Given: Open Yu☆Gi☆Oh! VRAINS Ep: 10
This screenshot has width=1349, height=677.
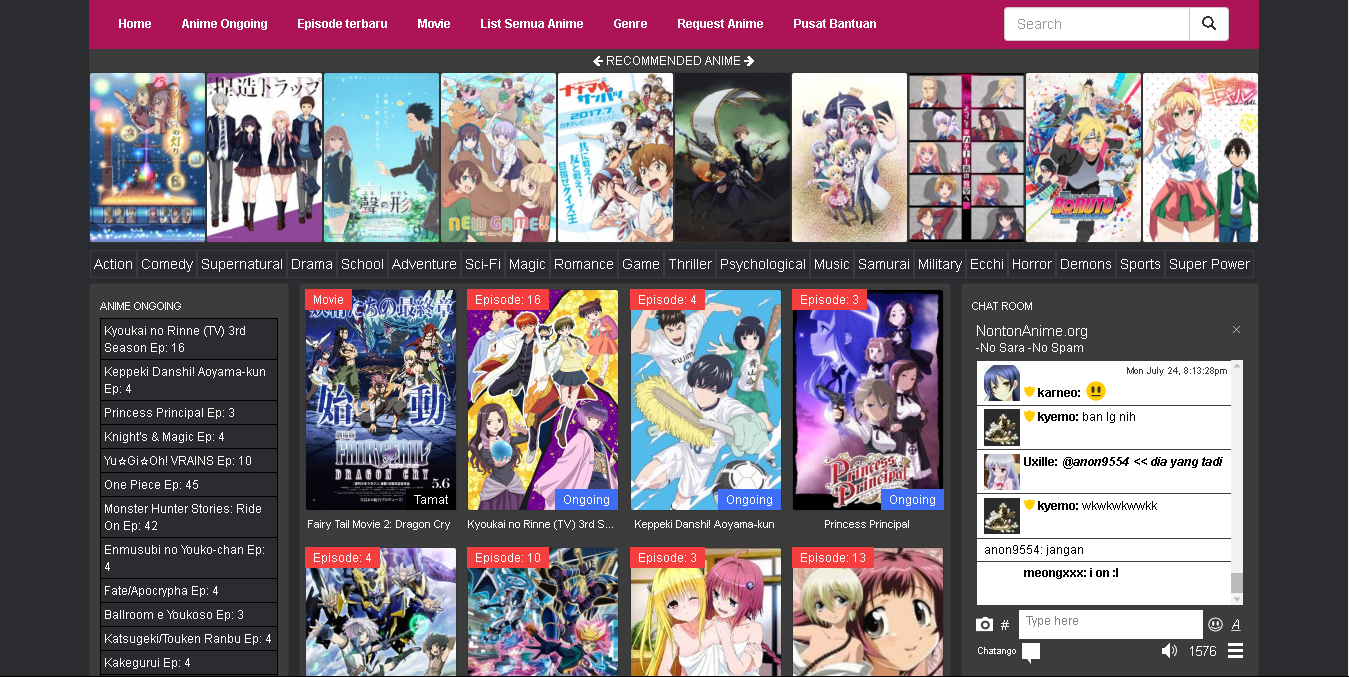Looking at the screenshot, I should [189, 461].
